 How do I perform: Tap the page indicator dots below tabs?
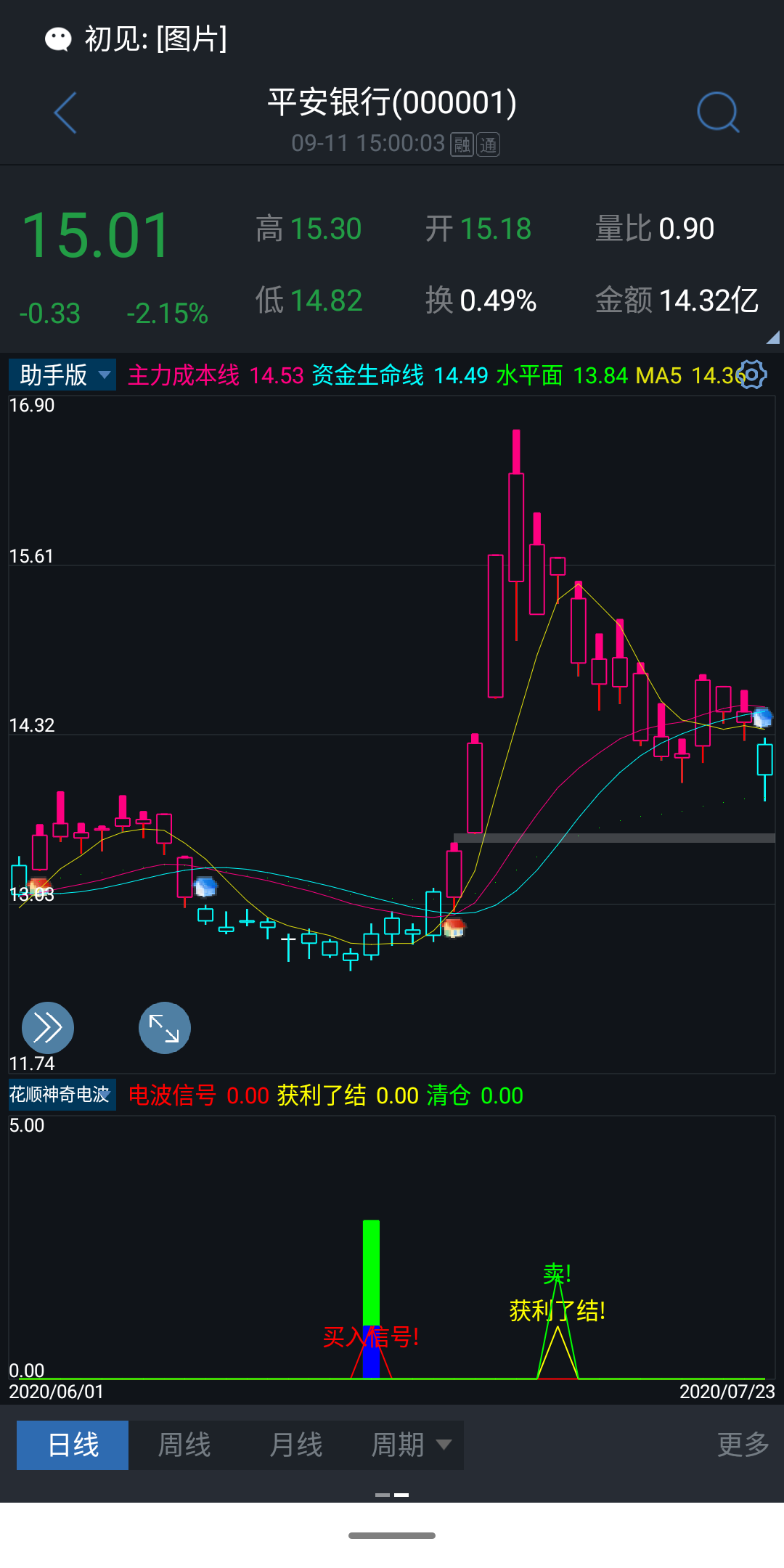pyautogui.click(x=392, y=1495)
